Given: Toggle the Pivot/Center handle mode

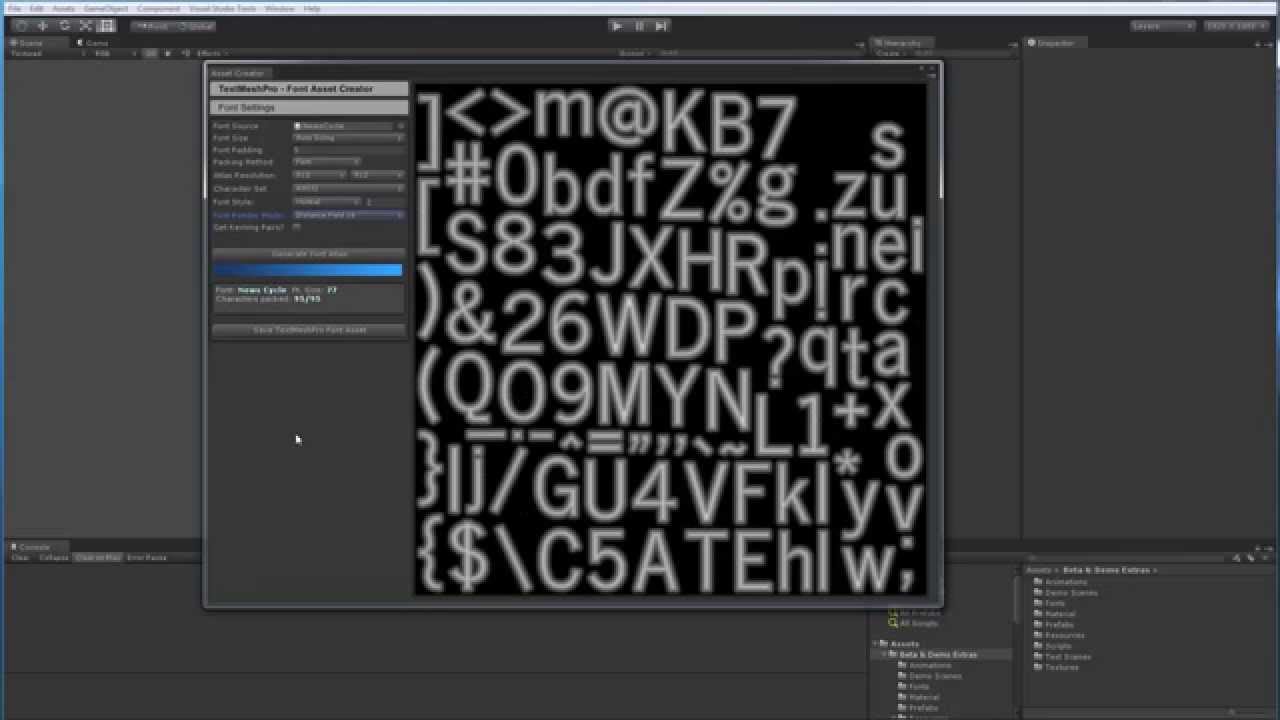Looking at the screenshot, I should (x=152, y=26).
